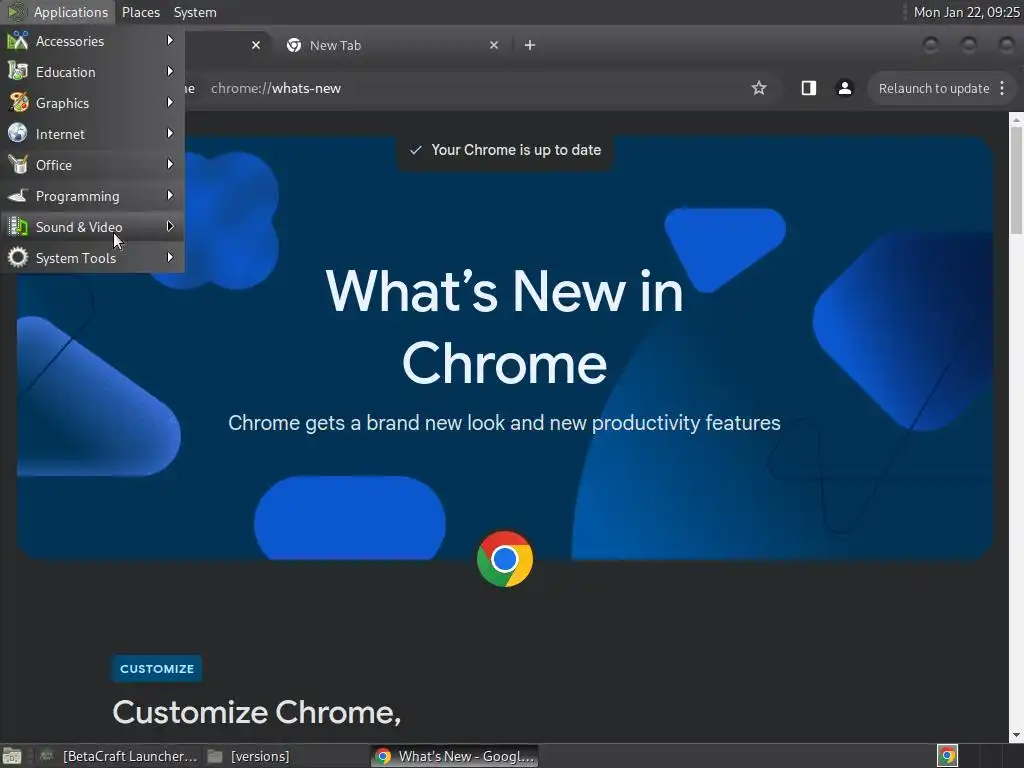Open the Graphics submenu
This screenshot has width=1024, height=768.
coord(92,103)
